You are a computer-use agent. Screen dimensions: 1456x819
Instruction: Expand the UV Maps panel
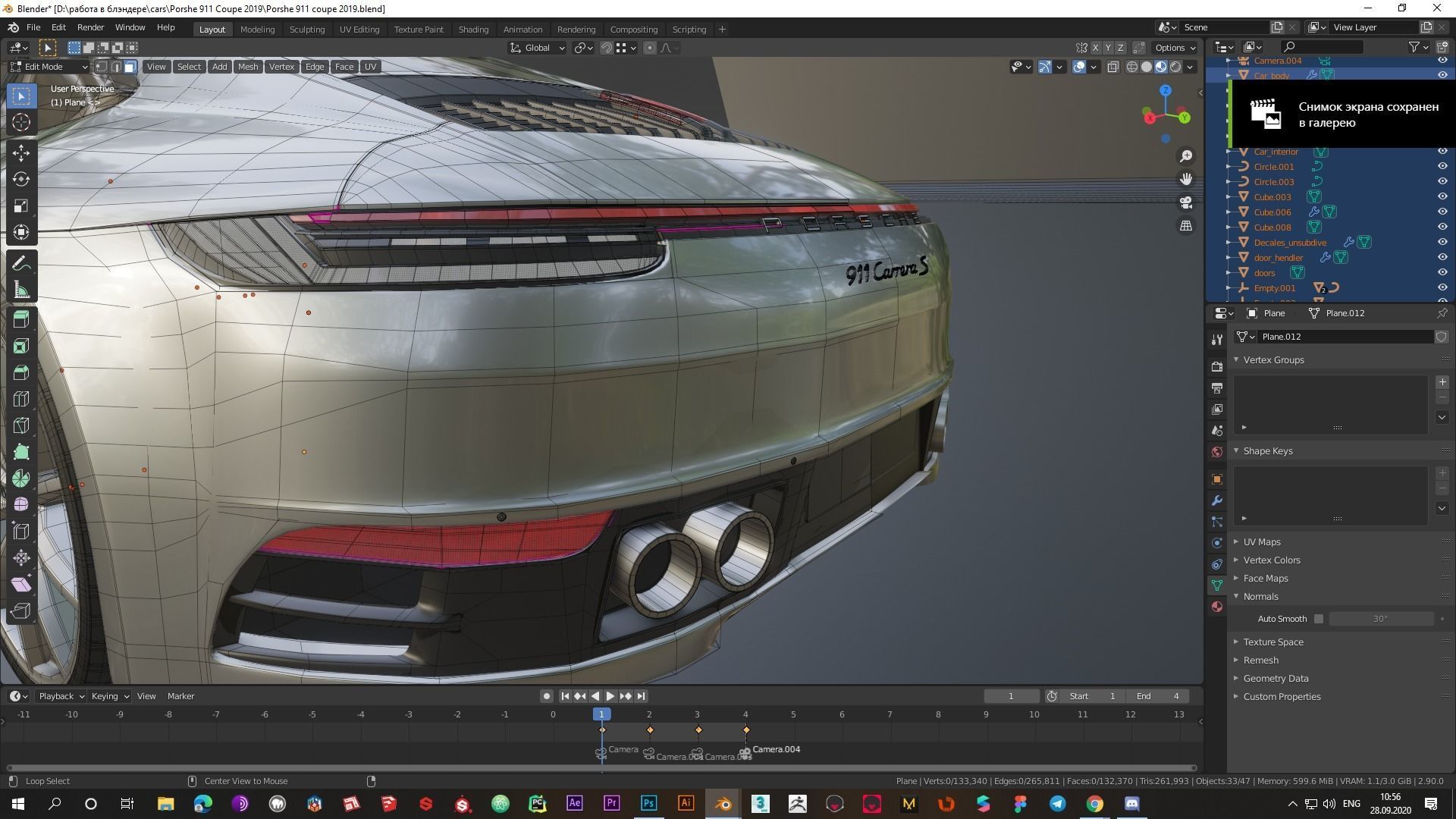1262,541
